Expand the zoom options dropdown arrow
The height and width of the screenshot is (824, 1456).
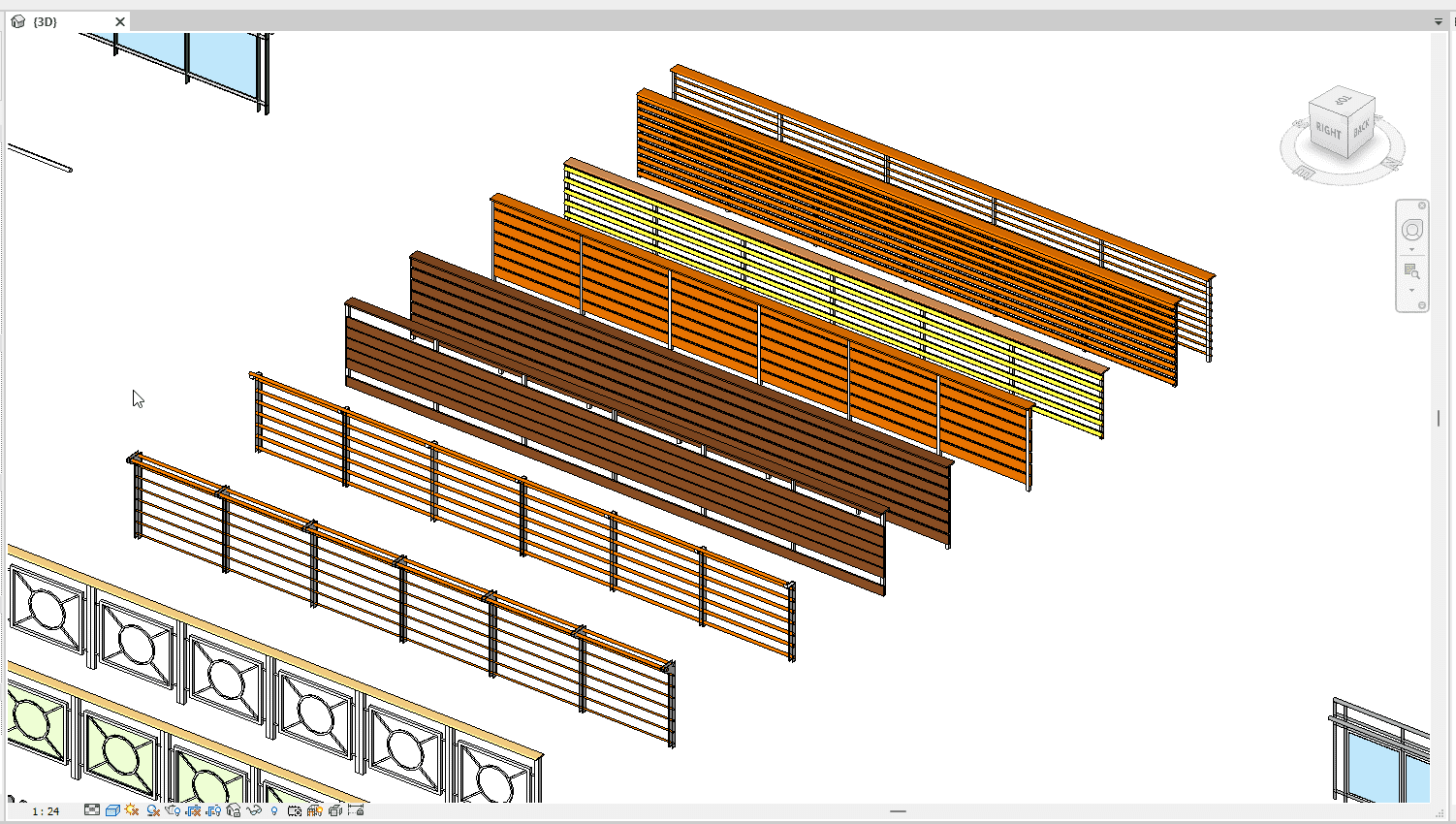1412,291
